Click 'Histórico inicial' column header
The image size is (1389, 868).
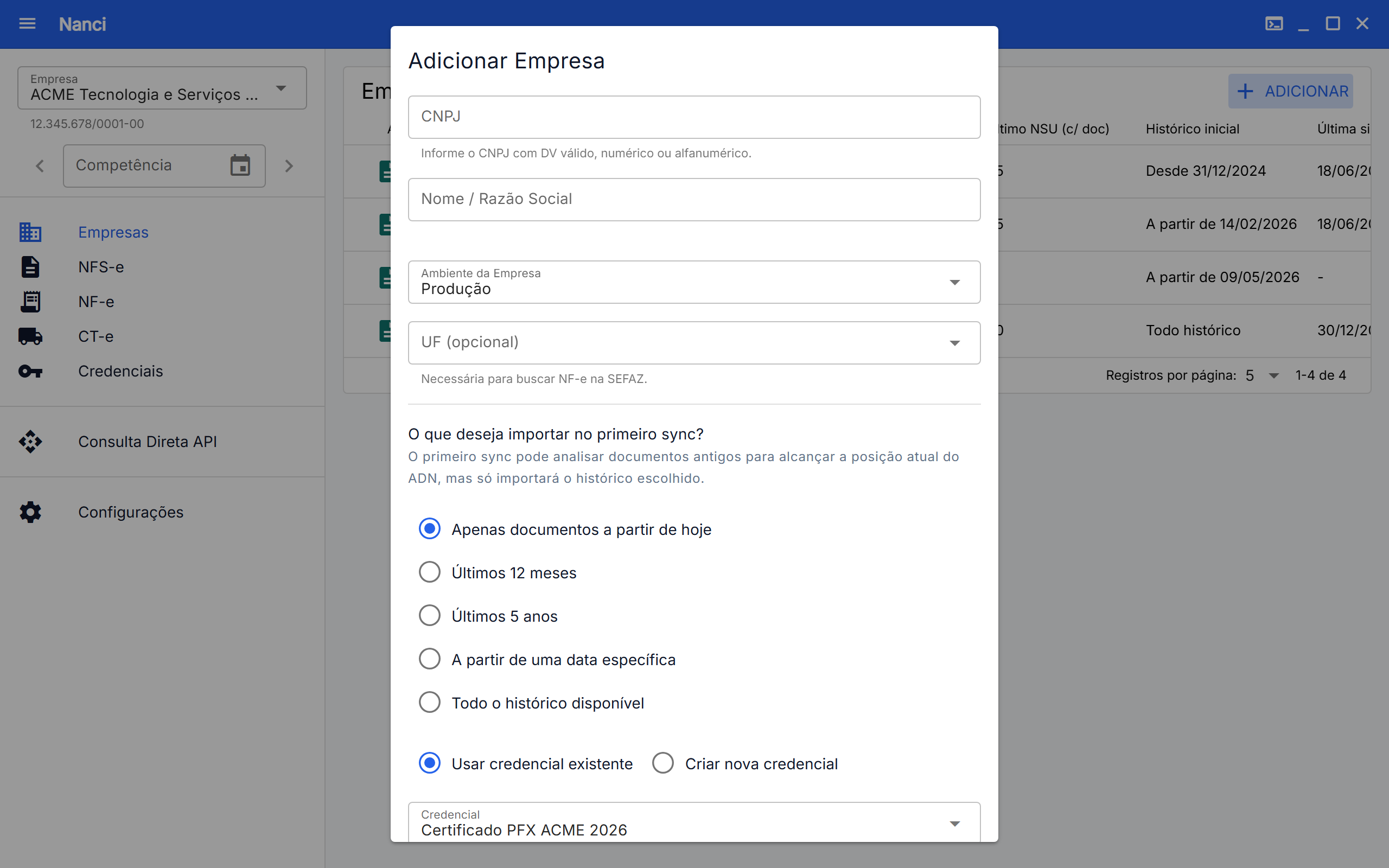click(1192, 129)
